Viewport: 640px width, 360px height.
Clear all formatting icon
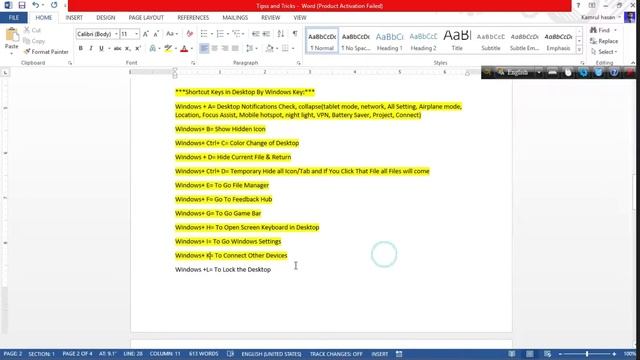point(189,34)
